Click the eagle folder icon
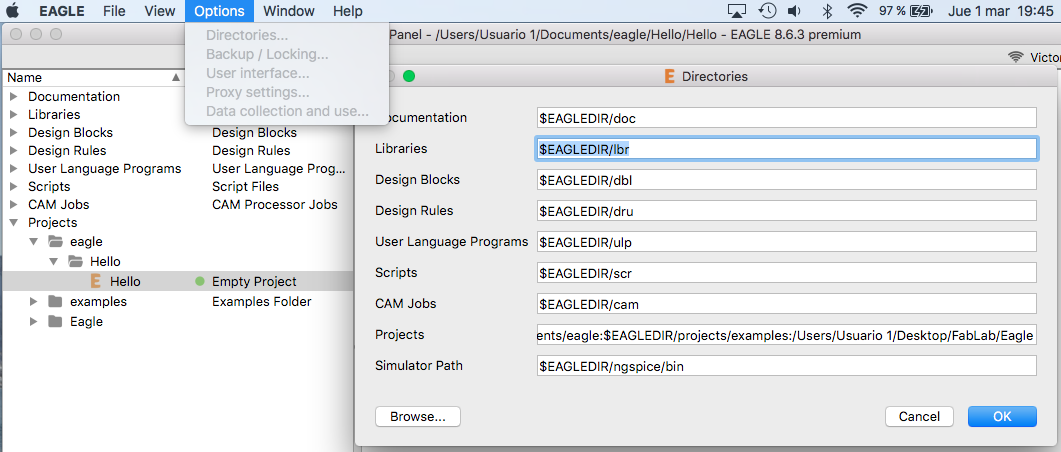The image size is (1061, 452). click(x=55, y=242)
